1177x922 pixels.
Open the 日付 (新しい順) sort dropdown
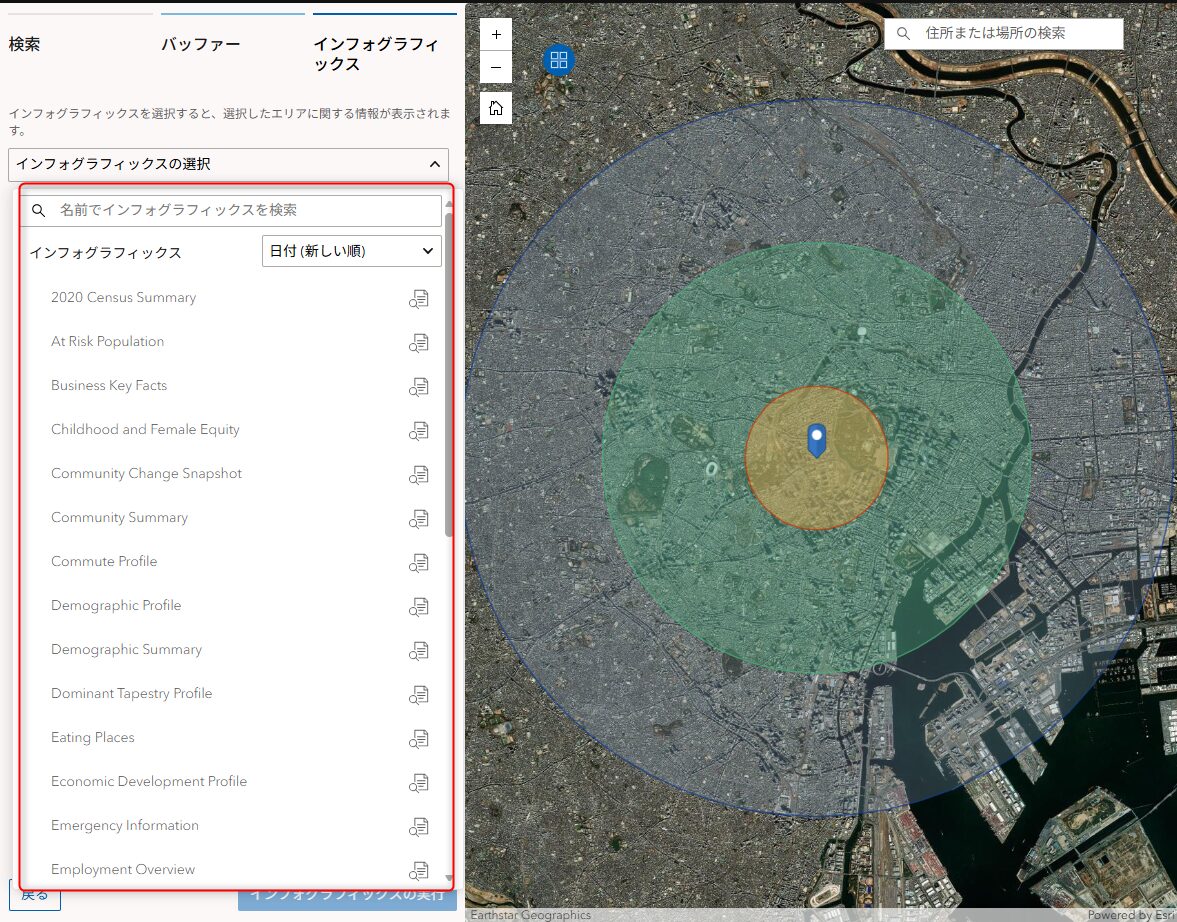pos(351,251)
